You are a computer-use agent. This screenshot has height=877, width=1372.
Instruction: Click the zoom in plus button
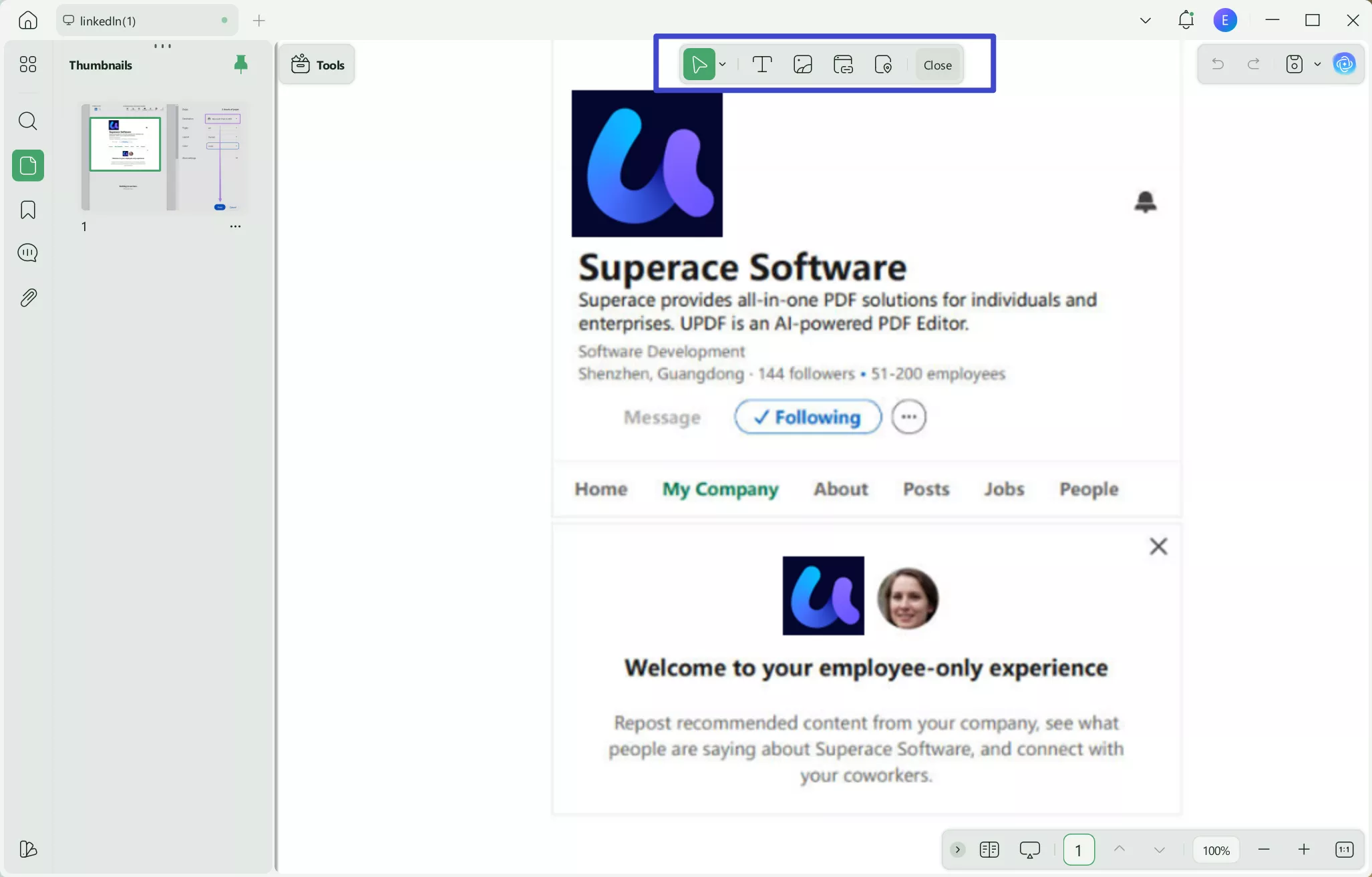click(1304, 850)
